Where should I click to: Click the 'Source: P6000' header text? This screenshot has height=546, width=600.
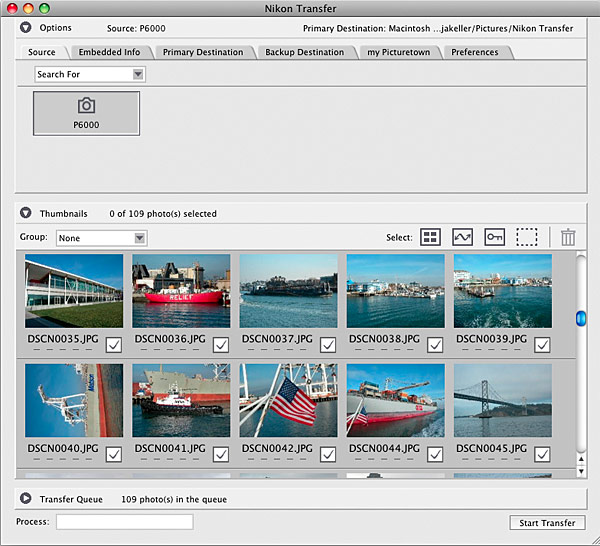(136, 28)
